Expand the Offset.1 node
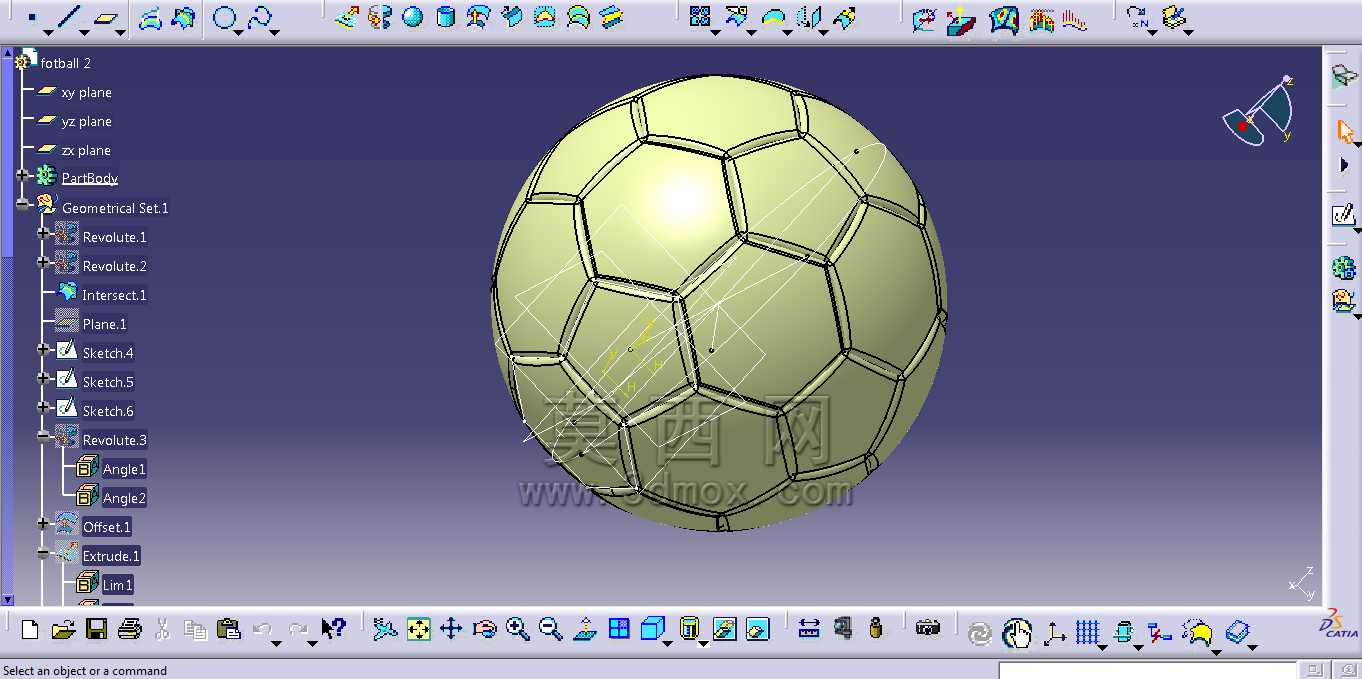Image resolution: width=1362 pixels, height=679 pixels. pos(43,523)
